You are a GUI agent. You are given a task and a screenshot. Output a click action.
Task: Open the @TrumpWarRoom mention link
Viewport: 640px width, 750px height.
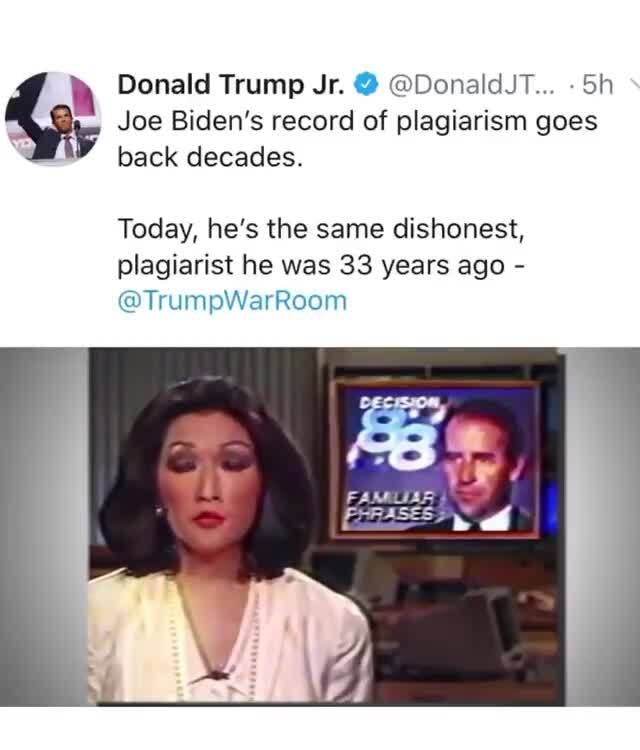point(232,301)
